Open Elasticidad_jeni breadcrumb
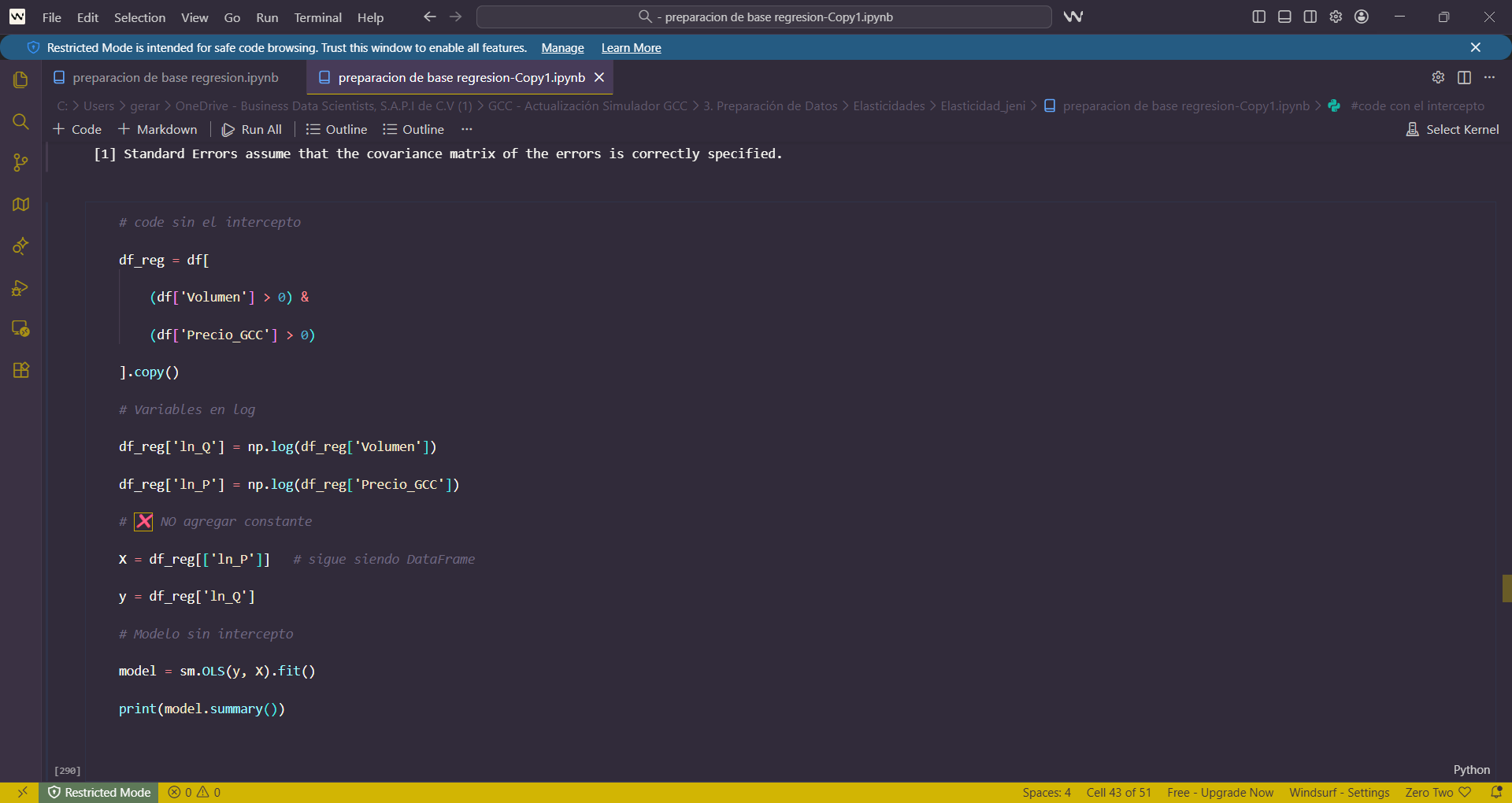The height and width of the screenshot is (803, 1512). [x=983, y=105]
